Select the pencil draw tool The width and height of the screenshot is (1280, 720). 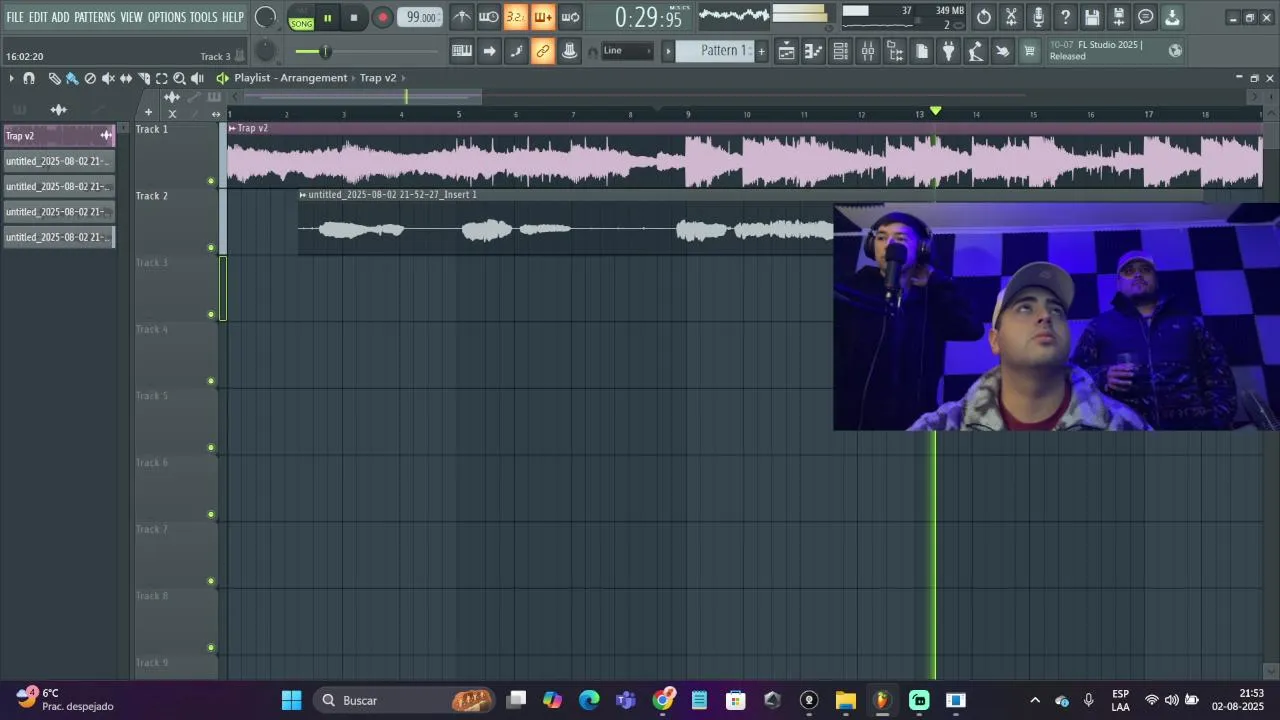pyautogui.click(x=54, y=78)
